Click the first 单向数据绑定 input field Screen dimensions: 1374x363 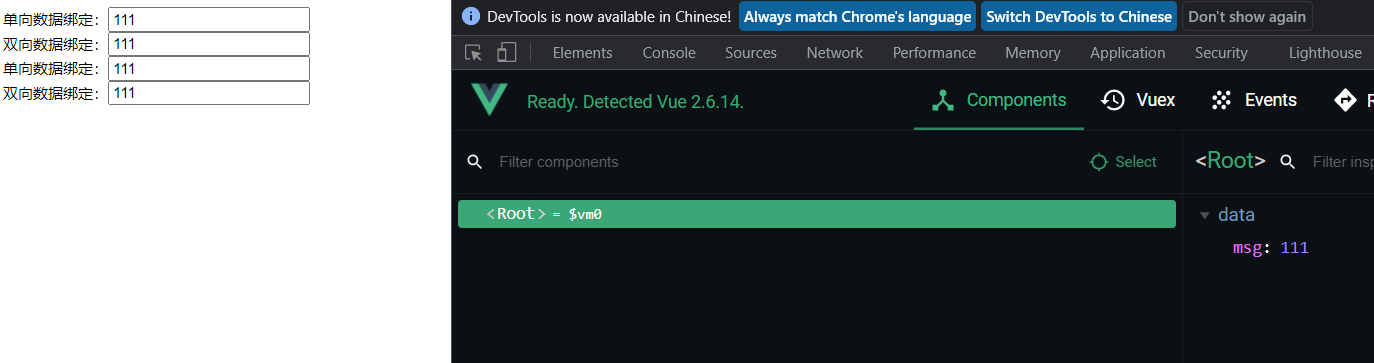[x=209, y=20]
